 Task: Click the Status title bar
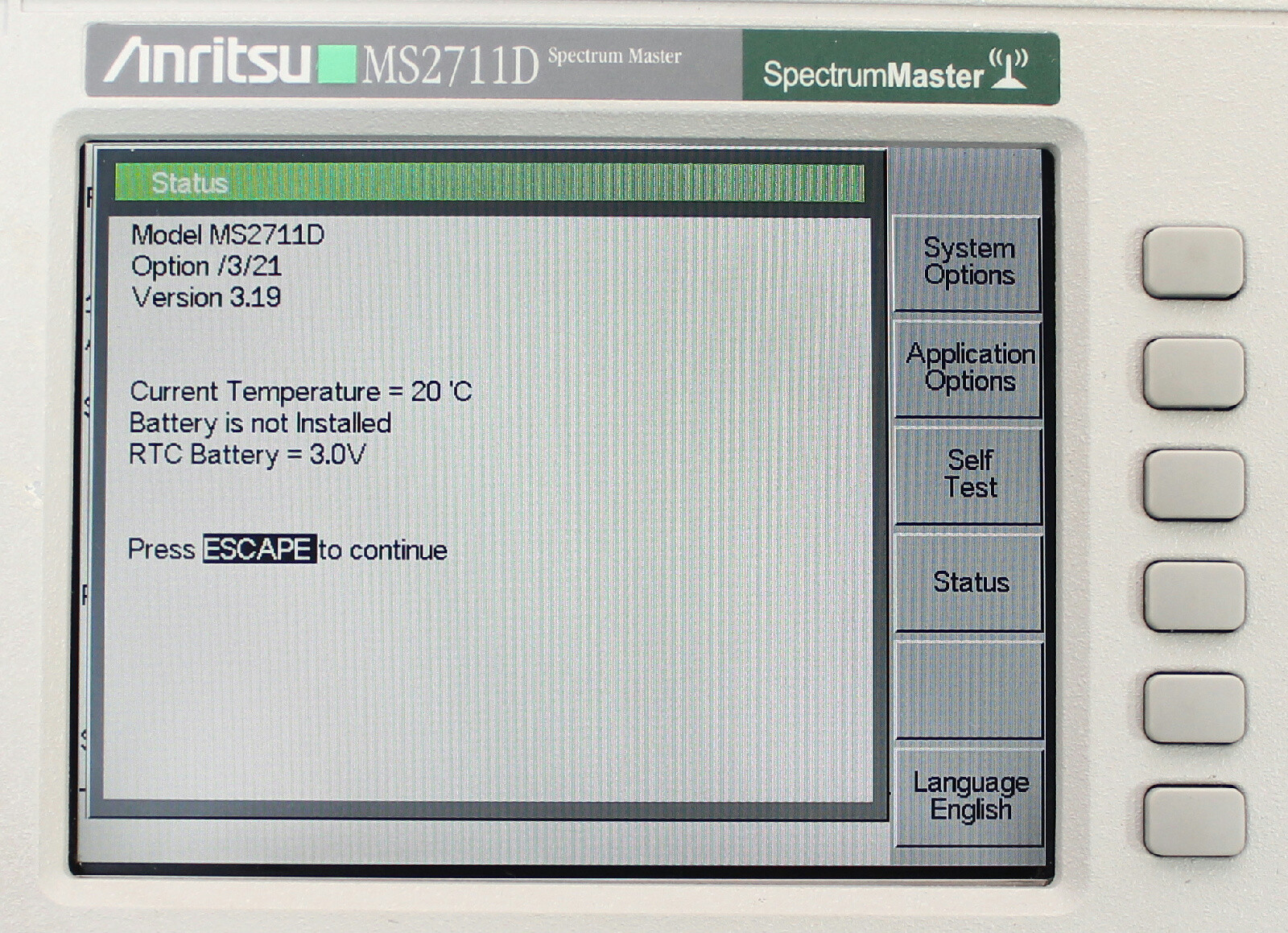[x=489, y=183]
